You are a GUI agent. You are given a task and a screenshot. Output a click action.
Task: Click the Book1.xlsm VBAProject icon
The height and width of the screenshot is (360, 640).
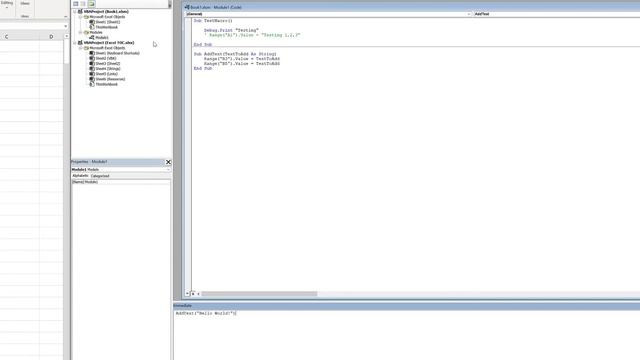[80, 12]
